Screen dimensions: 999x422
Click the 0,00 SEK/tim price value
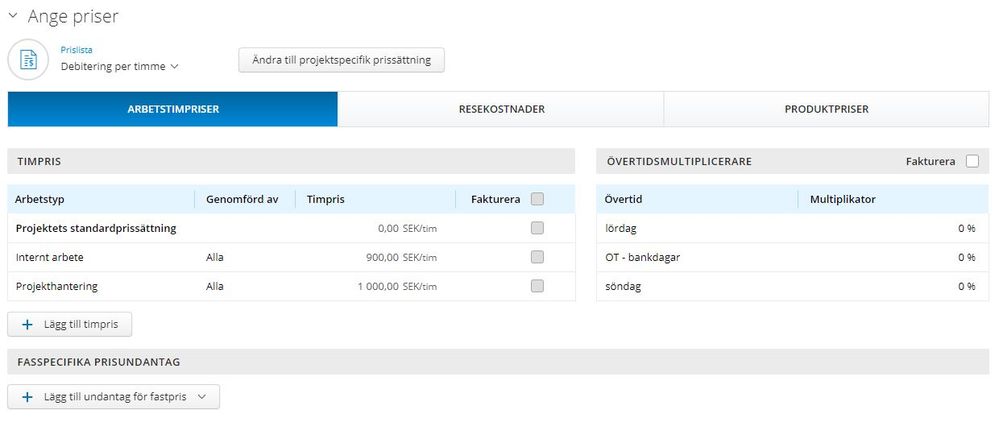pyautogui.click(x=408, y=228)
